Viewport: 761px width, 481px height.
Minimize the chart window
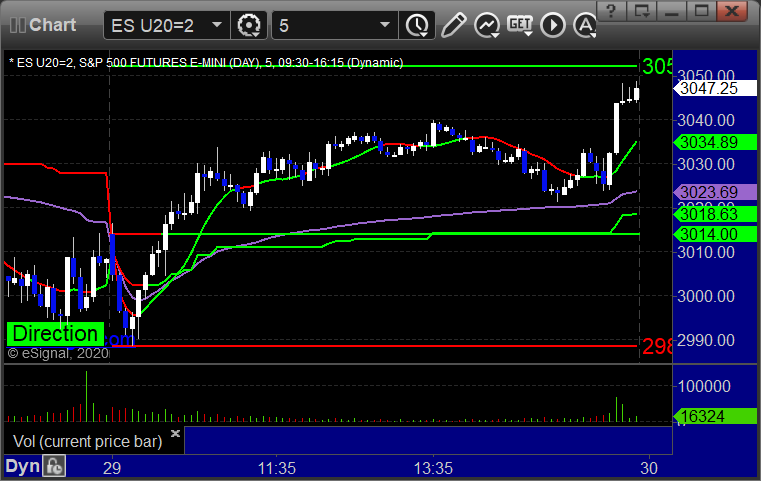tap(672, 11)
